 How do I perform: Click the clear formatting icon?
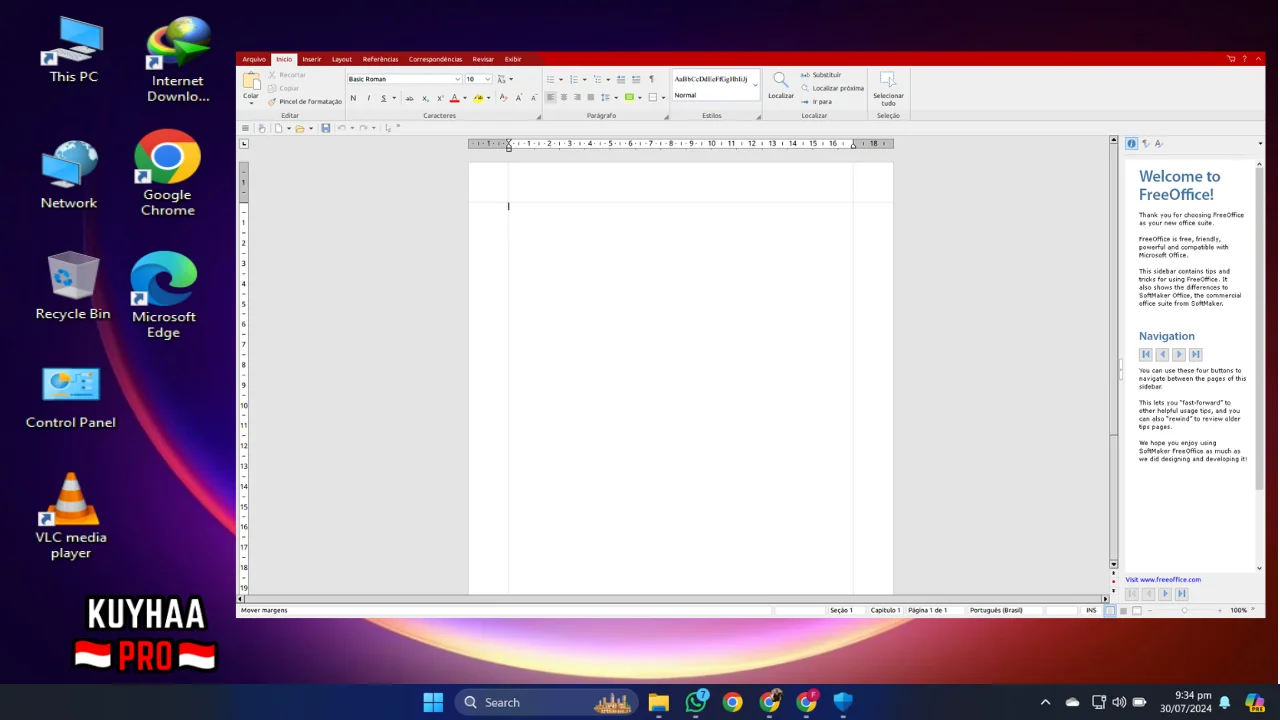[x=503, y=98]
